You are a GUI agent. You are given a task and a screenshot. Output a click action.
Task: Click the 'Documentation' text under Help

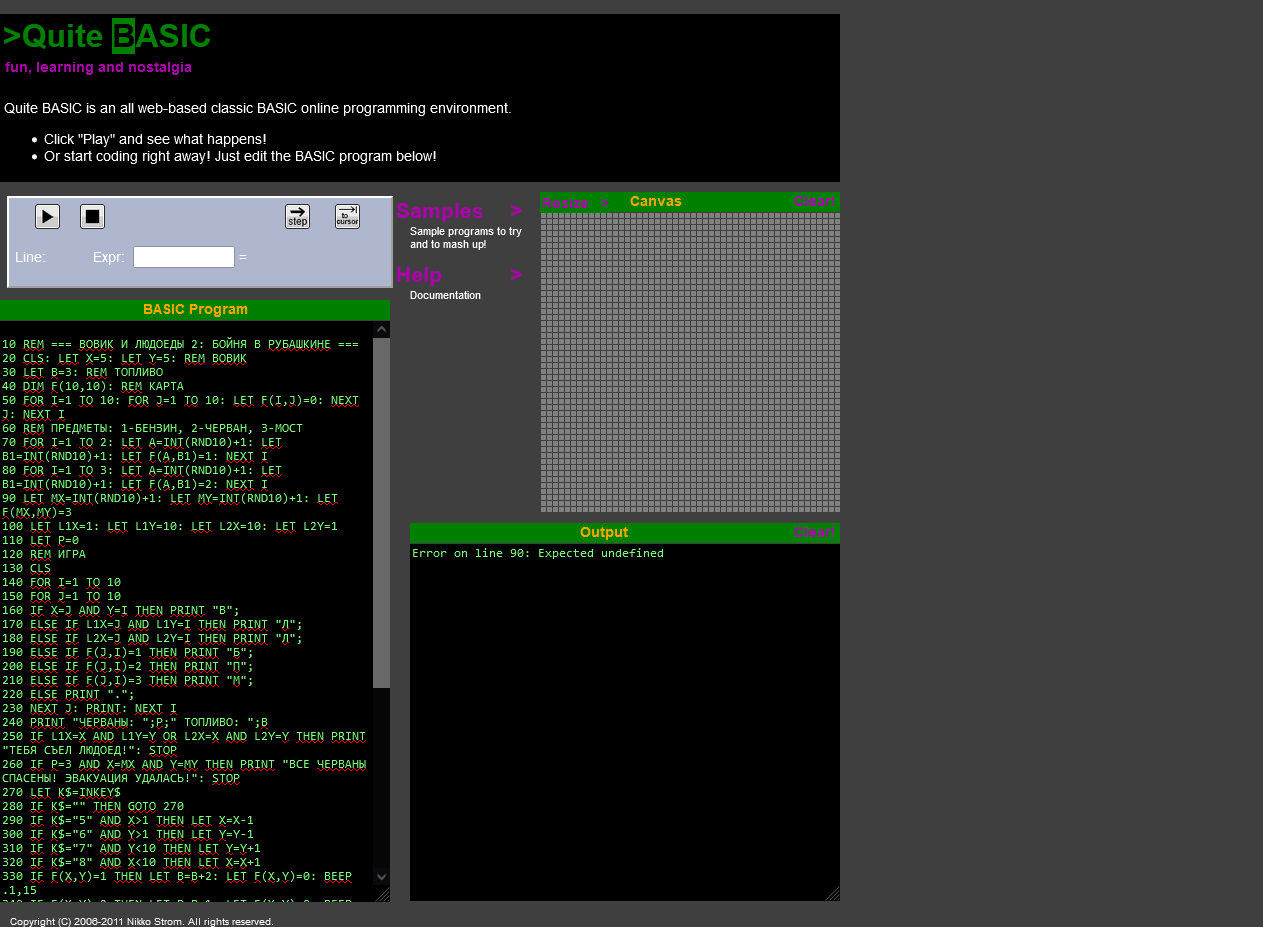click(x=445, y=296)
